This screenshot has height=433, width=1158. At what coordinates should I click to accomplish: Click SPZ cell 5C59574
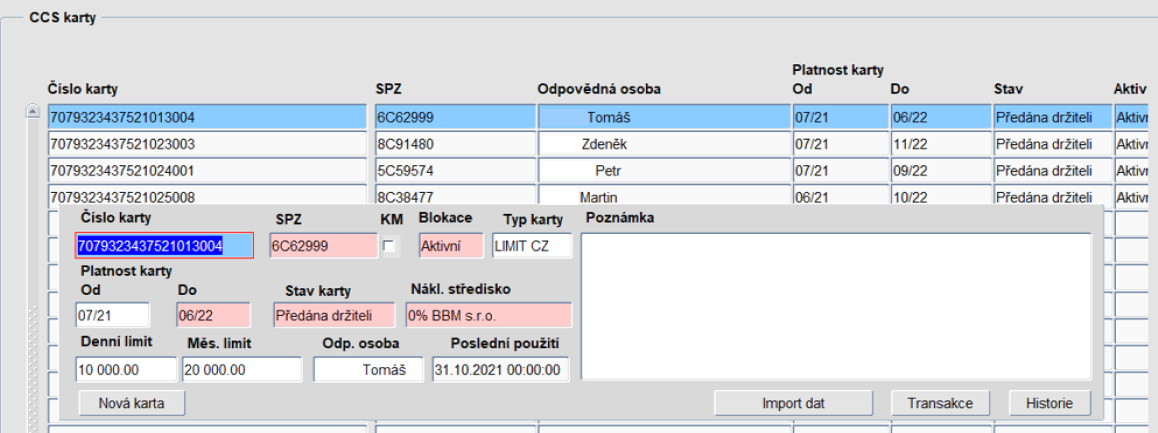(x=455, y=171)
